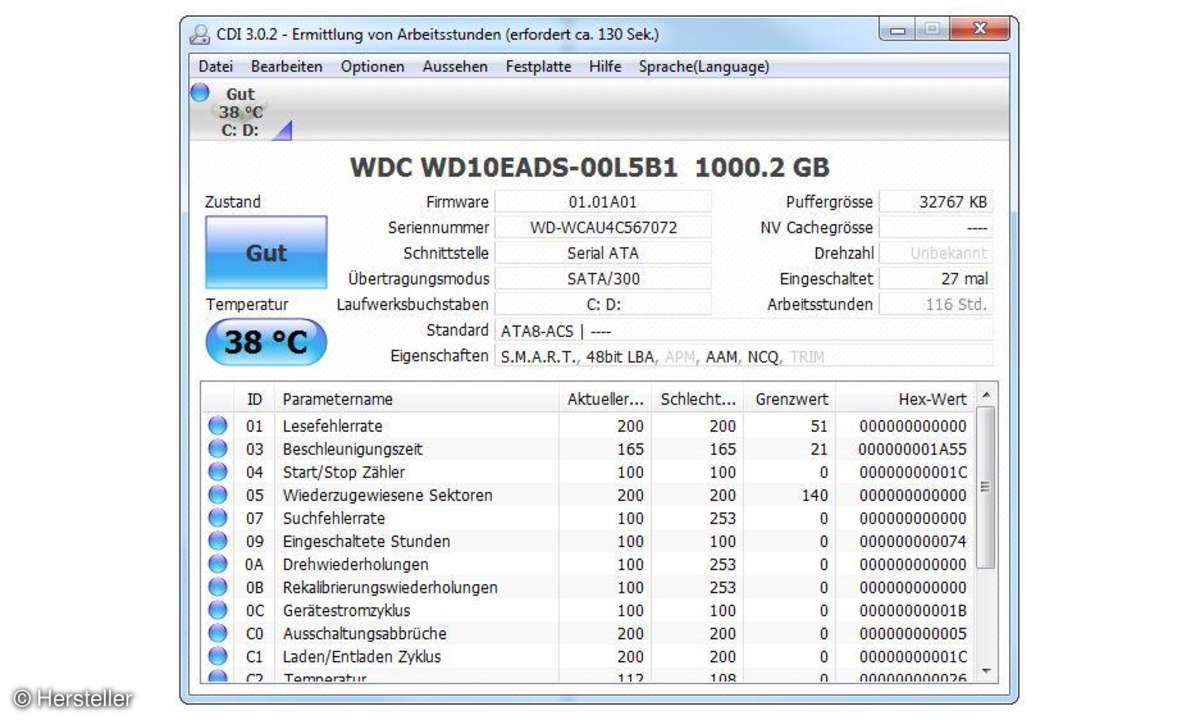The width and height of the screenshot is (1200, 720).
Task: Select the Wiederzugewiesene Sektoren parameter name
Action: click(387, 495)
